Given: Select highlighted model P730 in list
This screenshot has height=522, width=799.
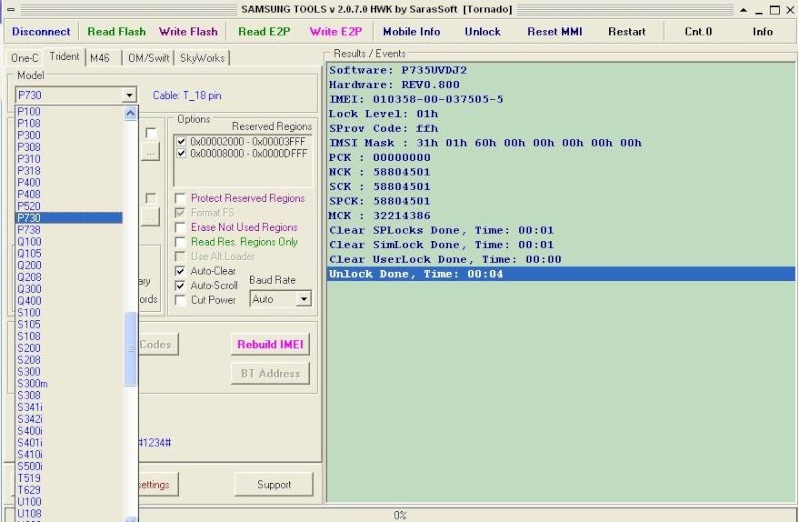Looking at the screenshot, I should tap(69, 218).
